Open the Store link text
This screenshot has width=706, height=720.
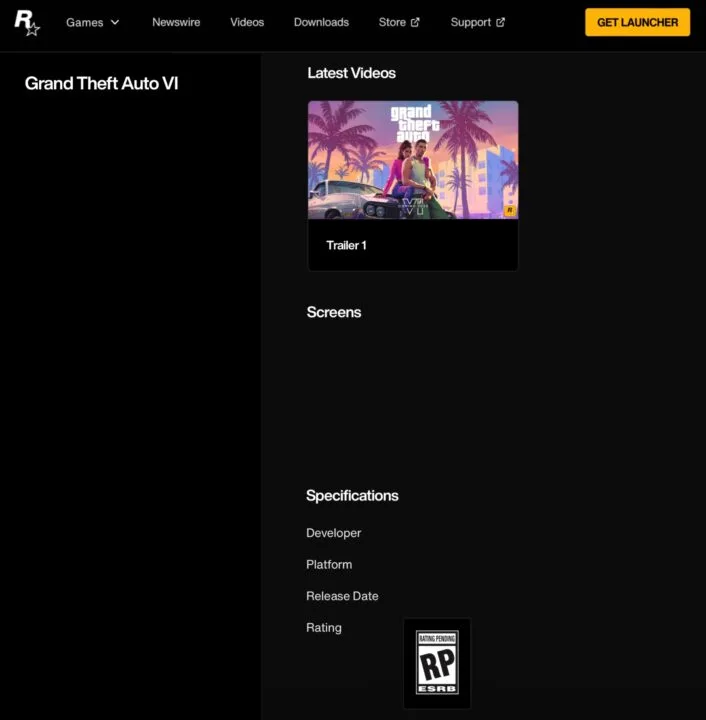pyautogui.click(x=392, y=22)
